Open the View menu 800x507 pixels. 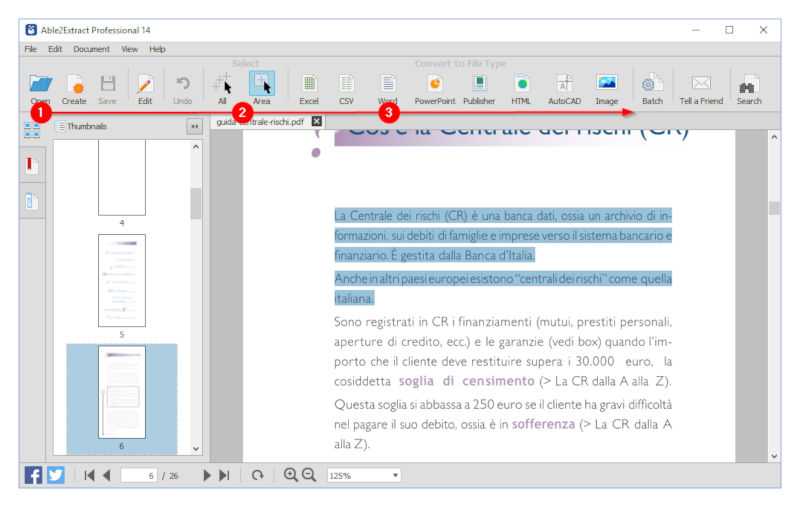tap(130, 49)
